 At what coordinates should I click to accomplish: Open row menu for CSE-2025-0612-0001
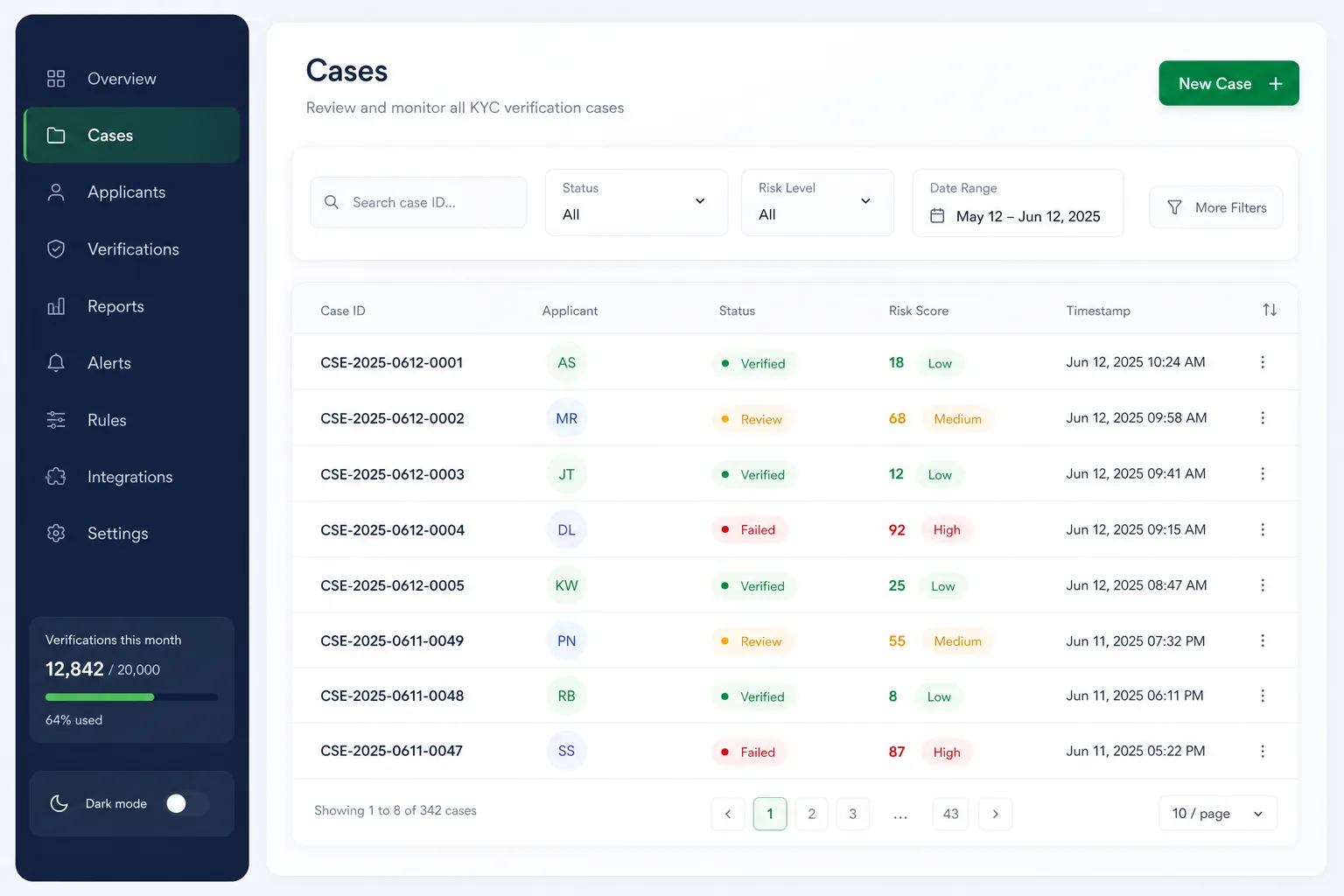(1263, 362)
